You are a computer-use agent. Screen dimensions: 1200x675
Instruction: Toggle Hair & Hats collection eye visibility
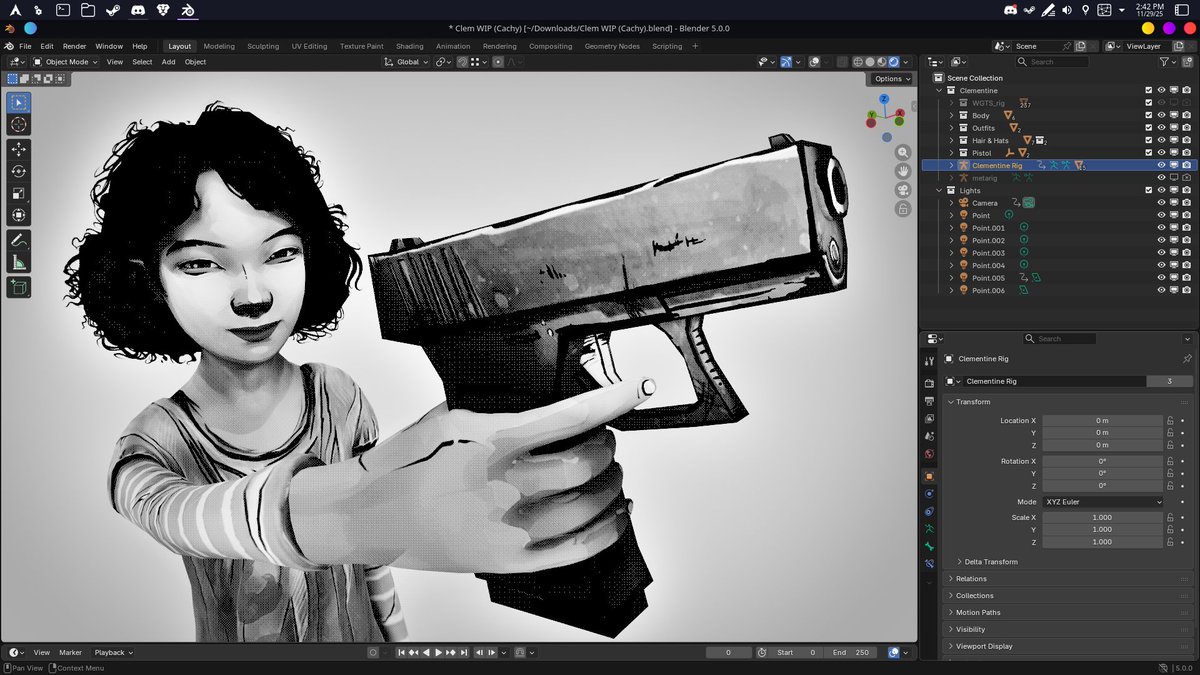[1161, 140]
